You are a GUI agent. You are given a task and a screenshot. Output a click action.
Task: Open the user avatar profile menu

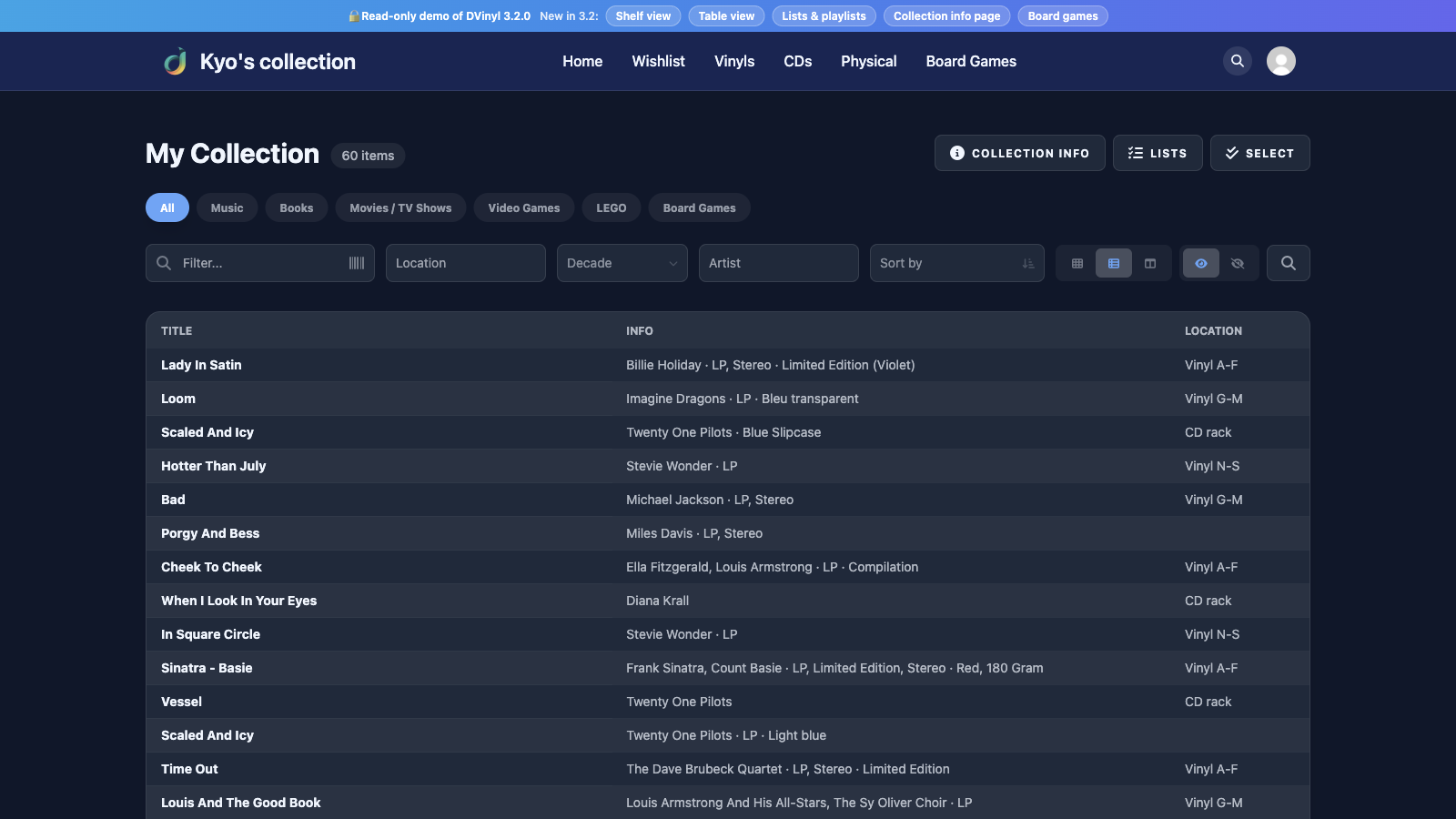coord(1281,61)
